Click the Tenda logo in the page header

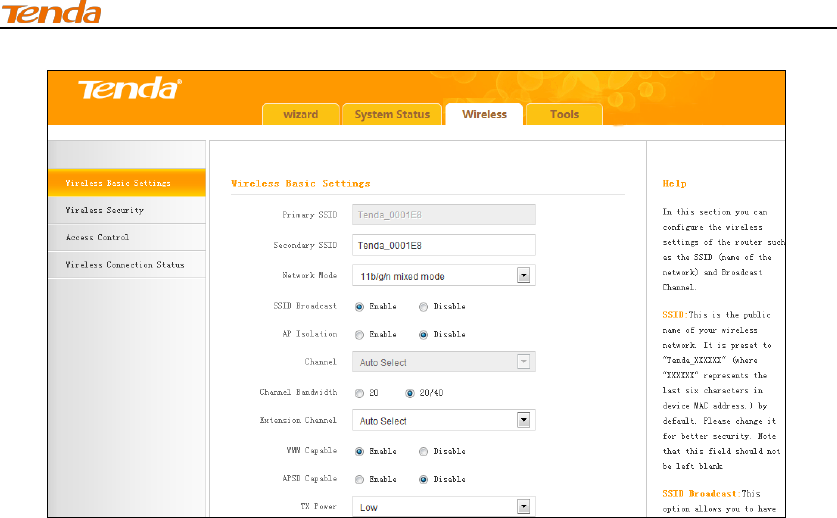tap(51, 12)
